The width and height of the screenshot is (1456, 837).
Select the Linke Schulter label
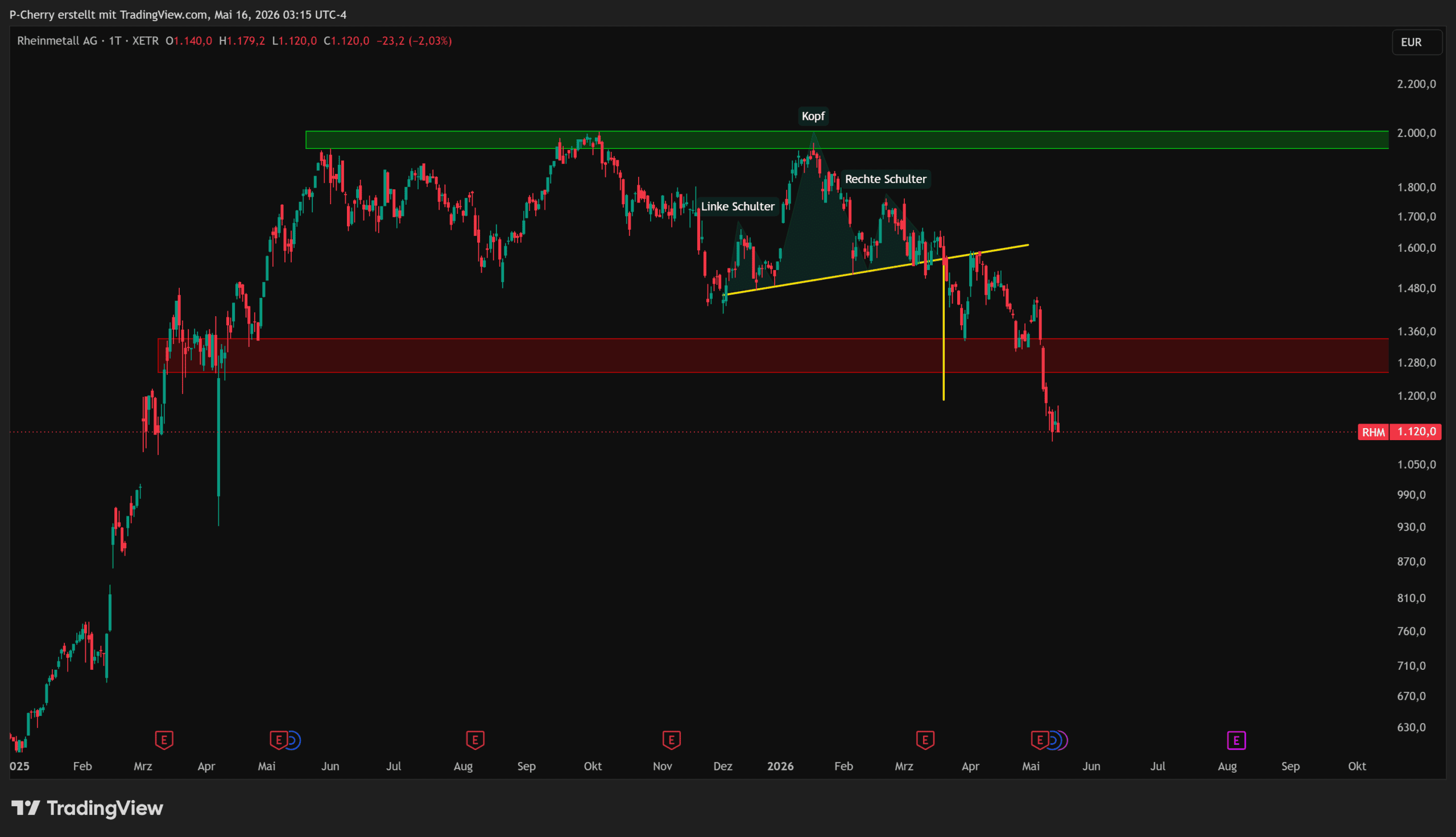(738, 206)
